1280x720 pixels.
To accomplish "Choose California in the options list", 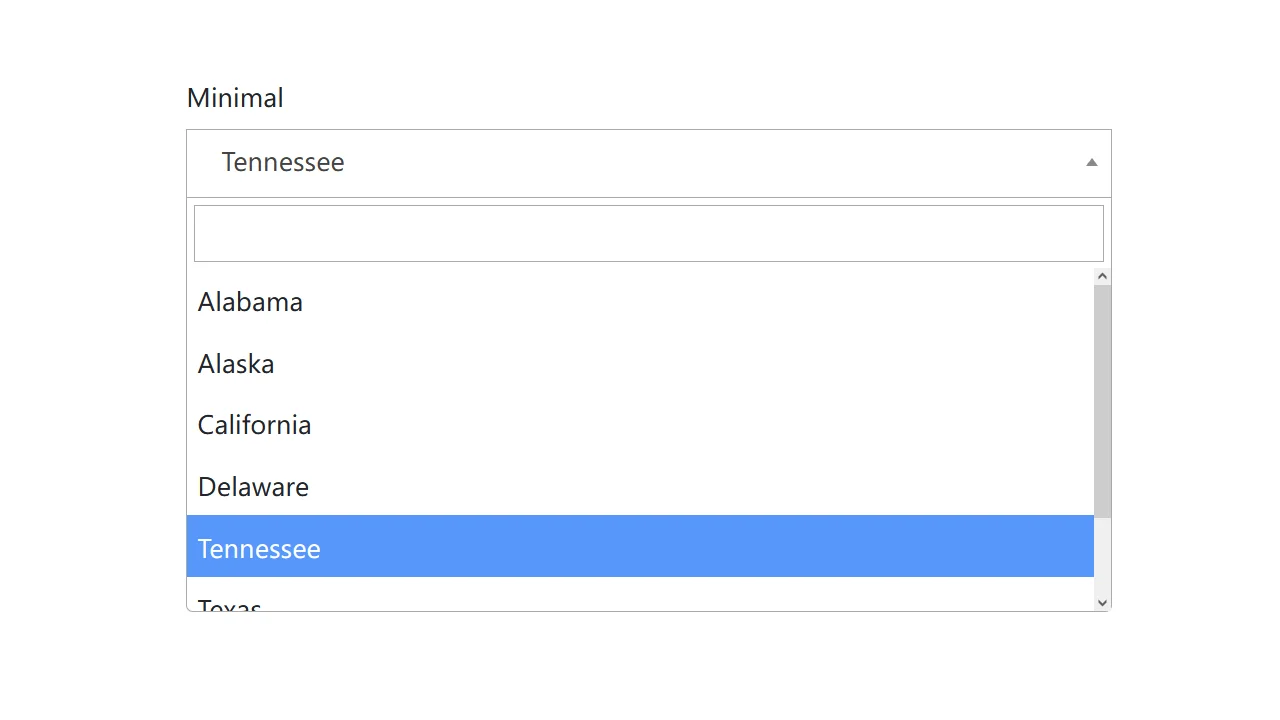I will click(254, 425).
